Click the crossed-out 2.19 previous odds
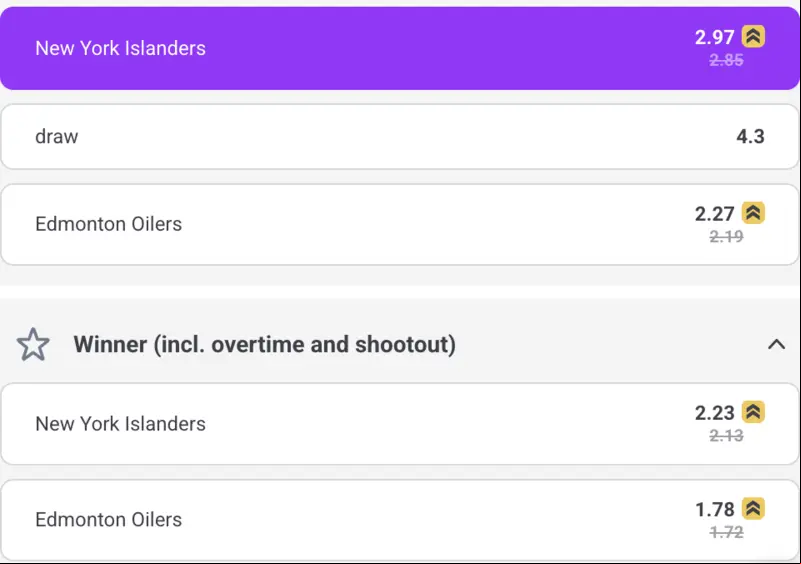This screenshot has width=801, height=564. click(726, 236)
